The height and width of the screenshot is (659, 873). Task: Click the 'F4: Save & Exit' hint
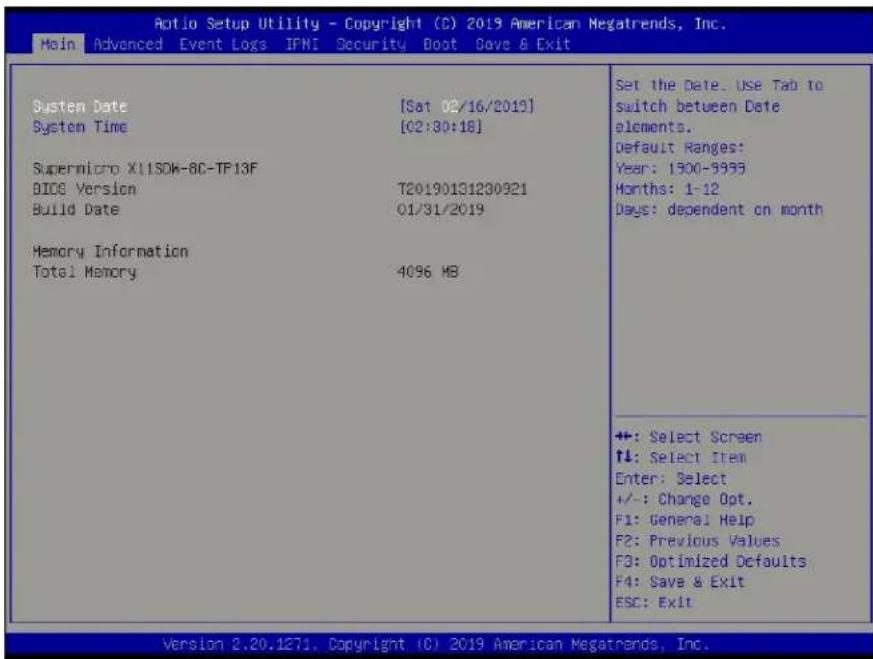coord(680,582)
